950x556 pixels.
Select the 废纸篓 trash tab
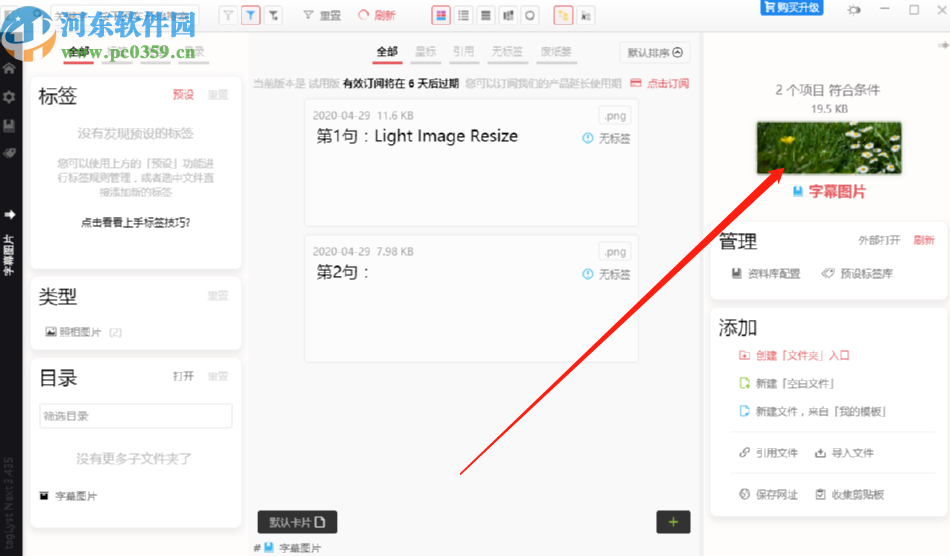click(x=556, y=51)
